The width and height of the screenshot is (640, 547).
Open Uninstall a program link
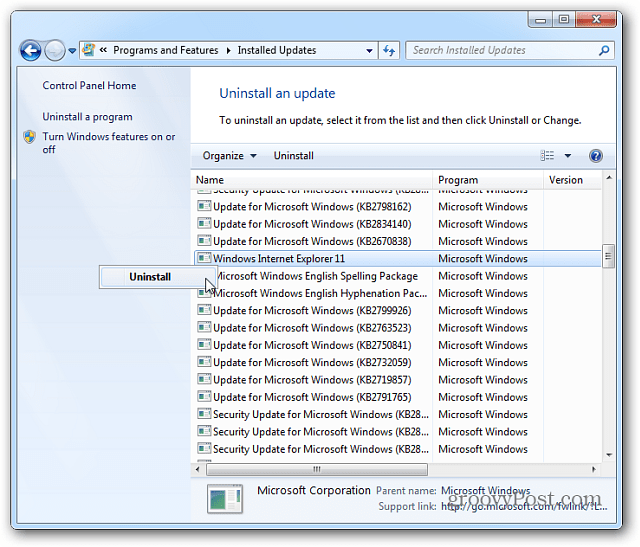87,117
